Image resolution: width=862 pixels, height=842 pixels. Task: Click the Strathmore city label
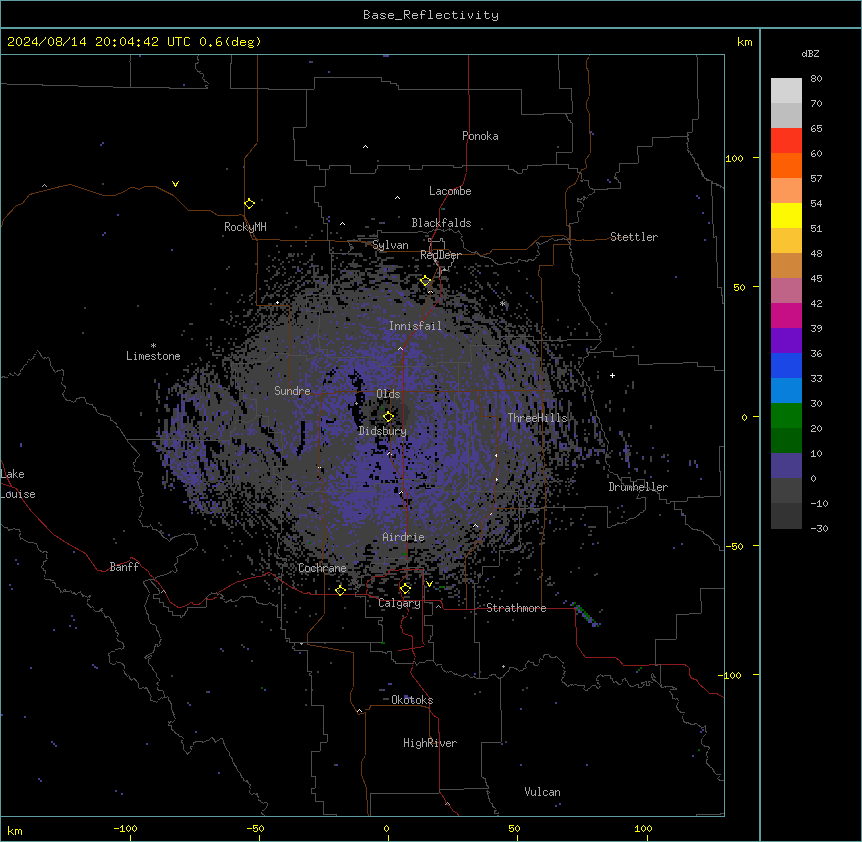click(516, 608)
